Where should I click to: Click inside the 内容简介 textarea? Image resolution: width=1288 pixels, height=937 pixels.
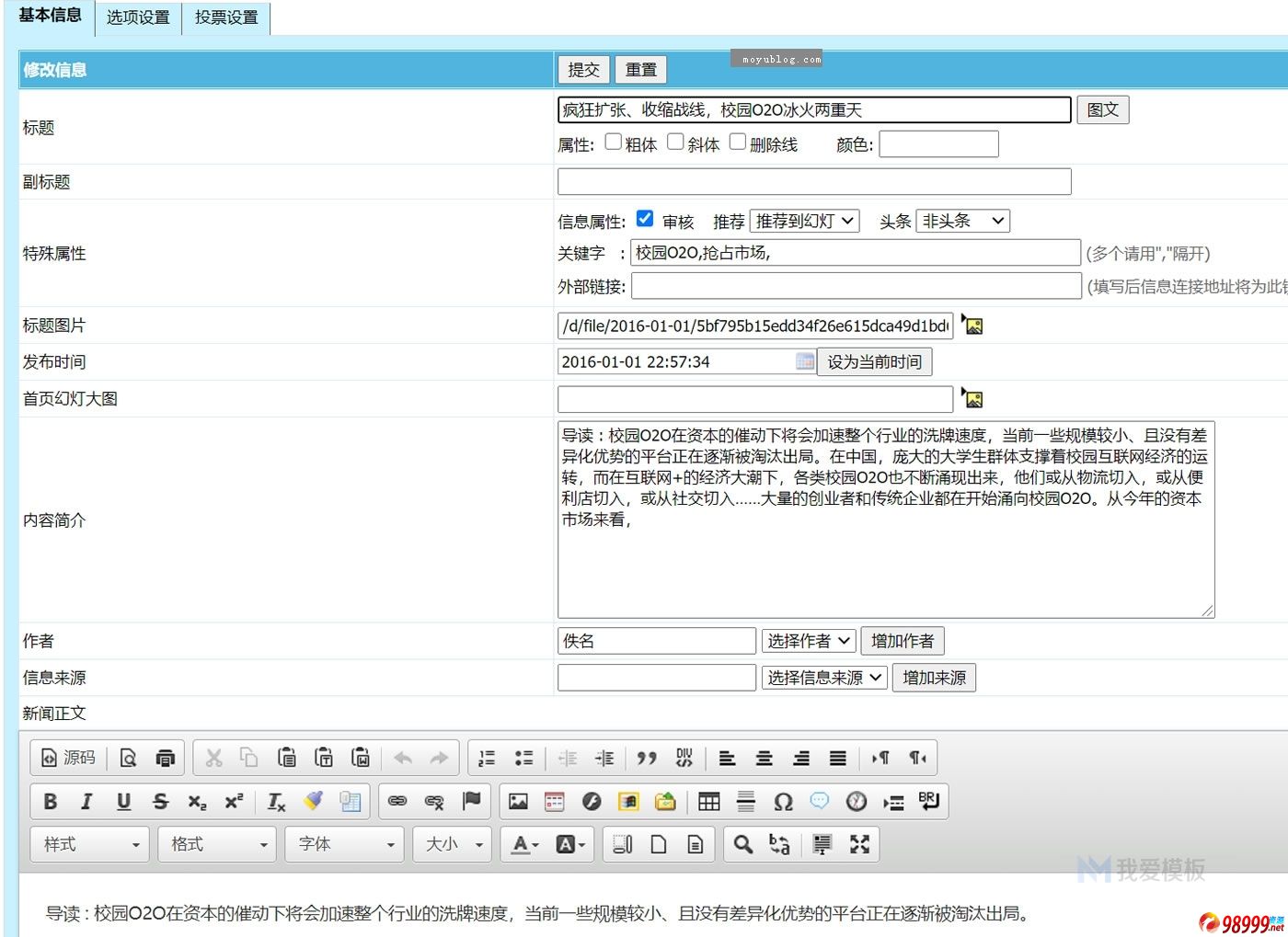[x=886, y=520]
